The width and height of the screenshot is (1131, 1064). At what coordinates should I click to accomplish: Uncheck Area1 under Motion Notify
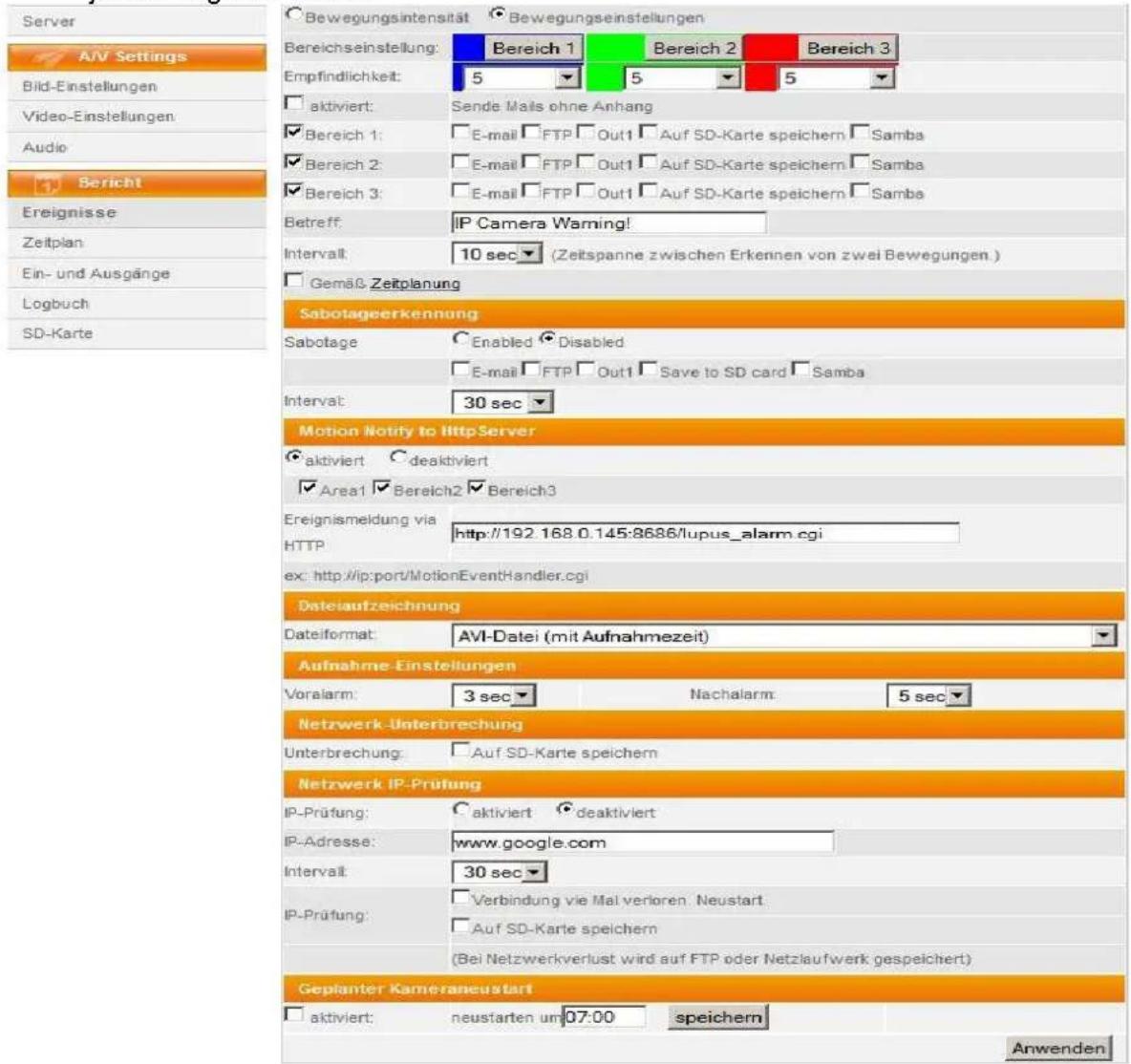[308, 488]
